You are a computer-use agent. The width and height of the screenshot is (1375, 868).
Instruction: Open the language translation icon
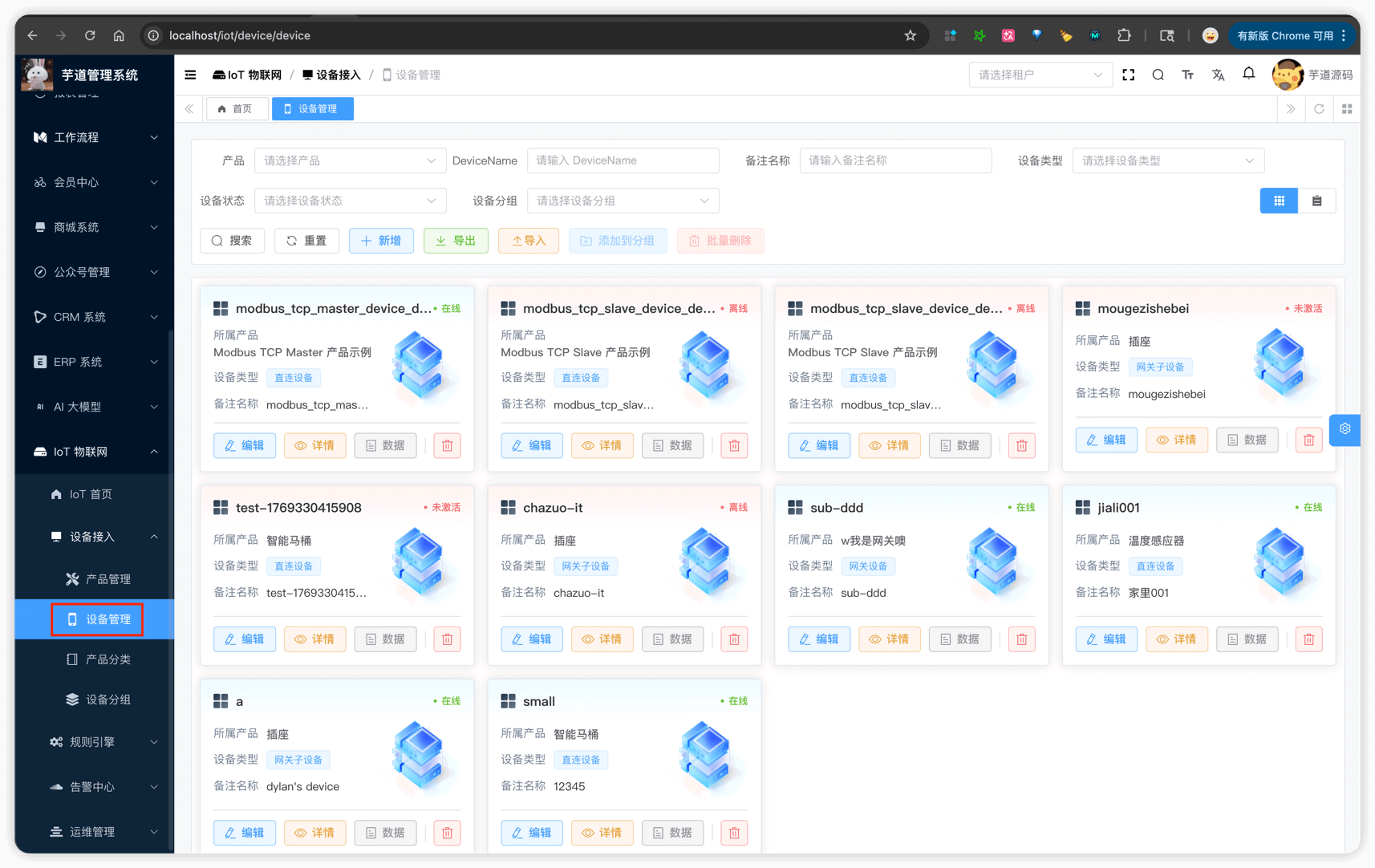coord(1218,75)
